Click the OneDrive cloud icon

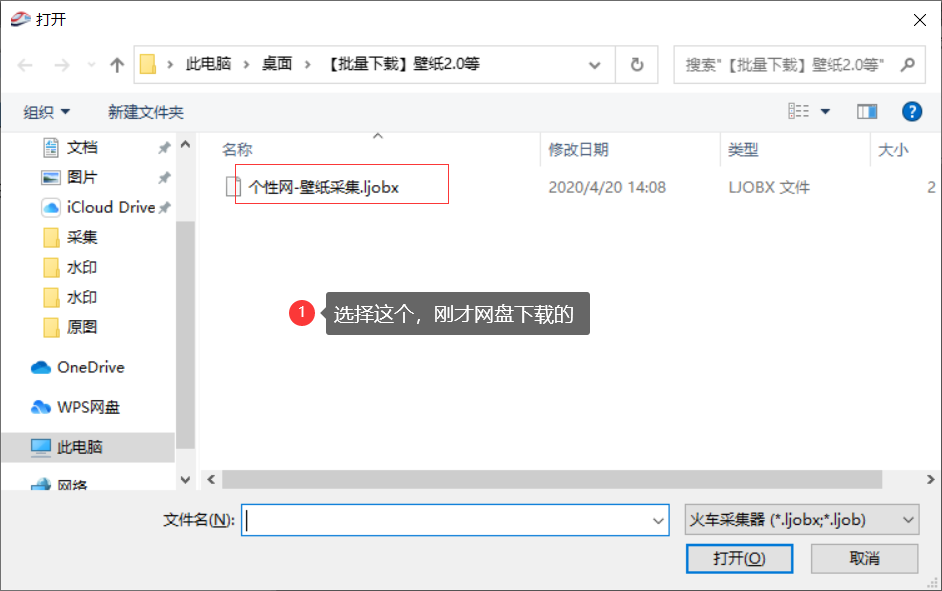tap(40, 367)
